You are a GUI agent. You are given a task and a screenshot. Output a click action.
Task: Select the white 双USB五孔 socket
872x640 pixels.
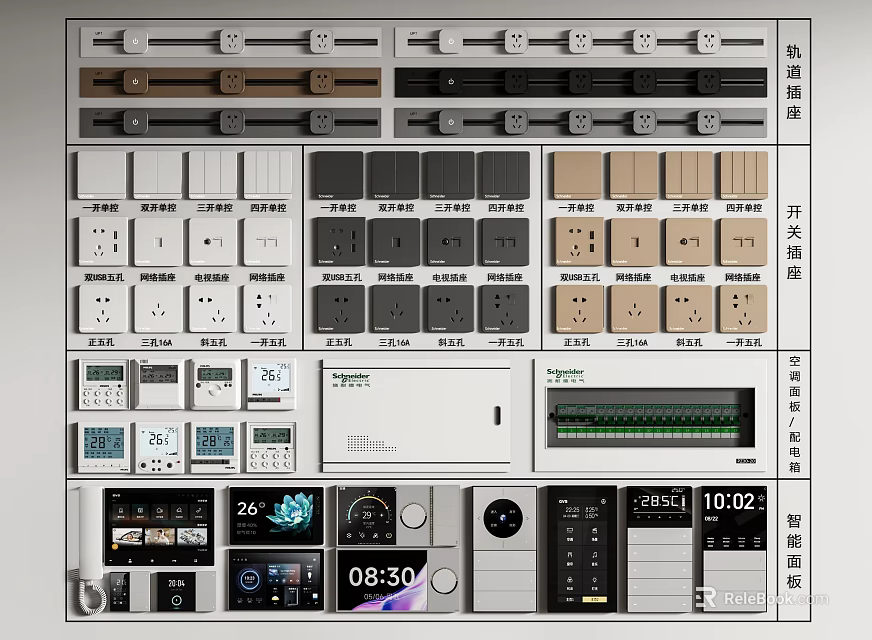(103, 242)
